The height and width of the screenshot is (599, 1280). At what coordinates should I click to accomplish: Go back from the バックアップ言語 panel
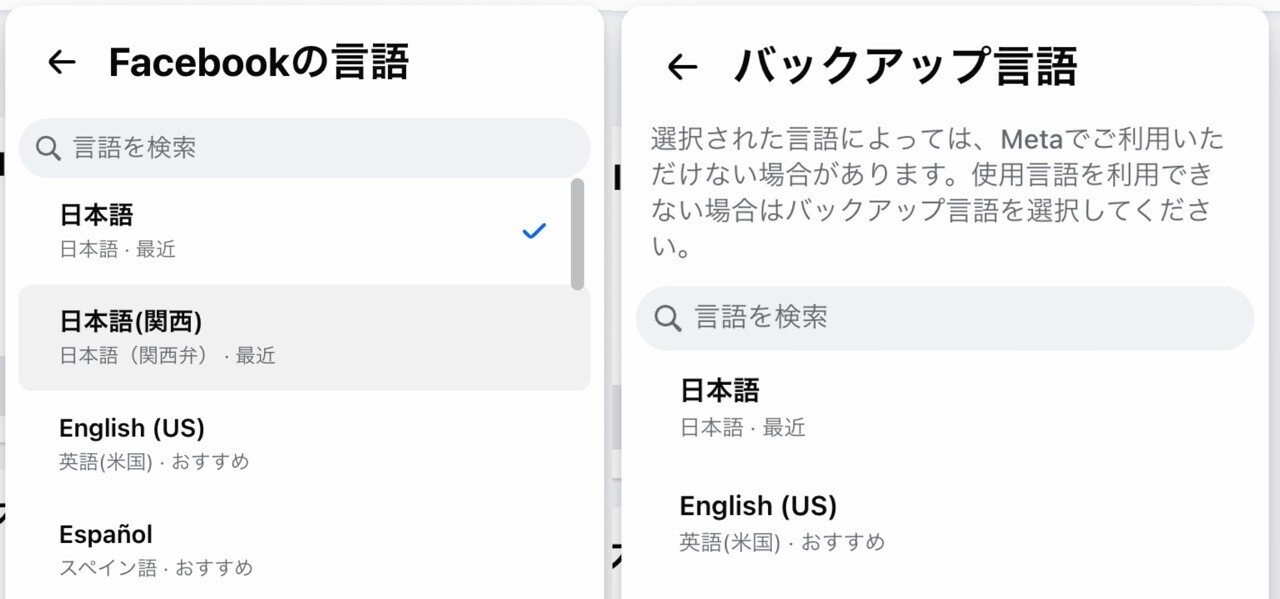[682, 67]
